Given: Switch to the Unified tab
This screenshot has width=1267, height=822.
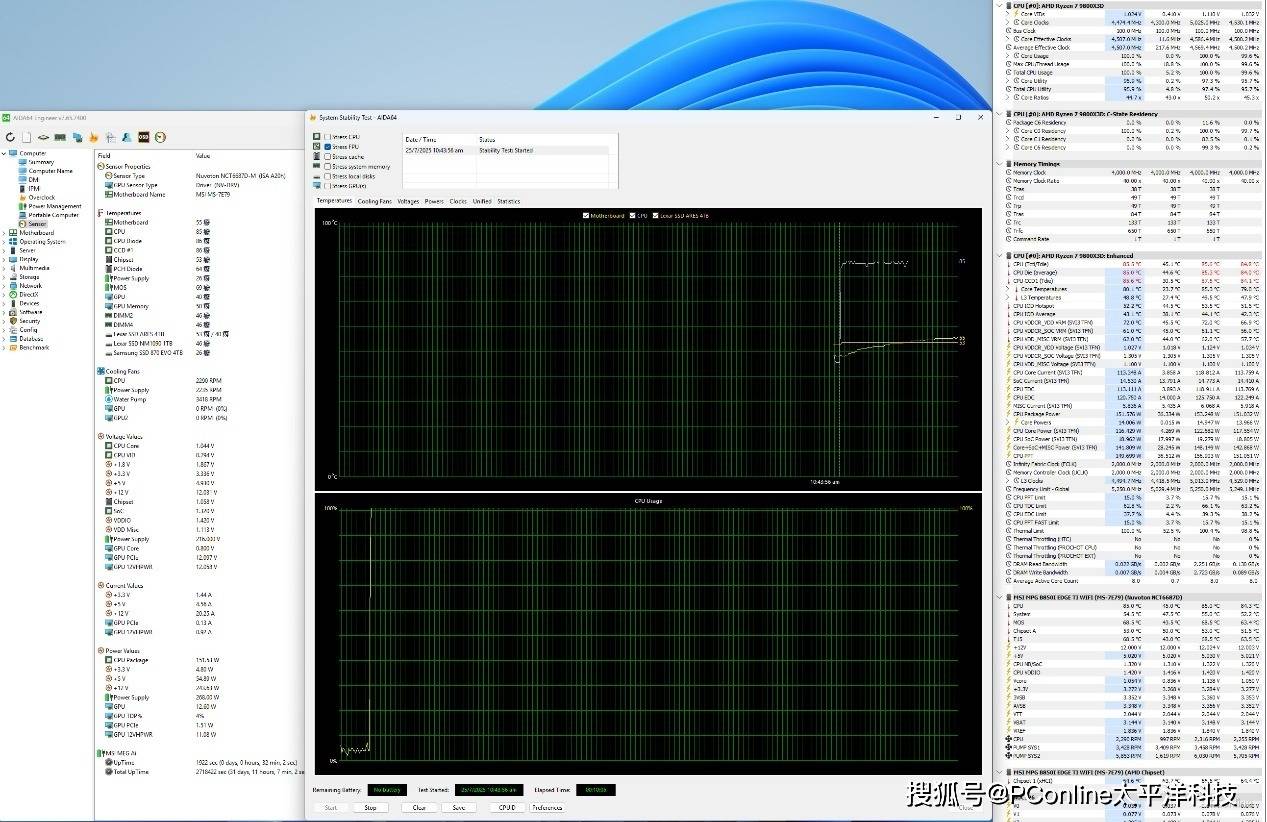Looking at the screenshot, I should pyautogui.click(x=482, y=201).
